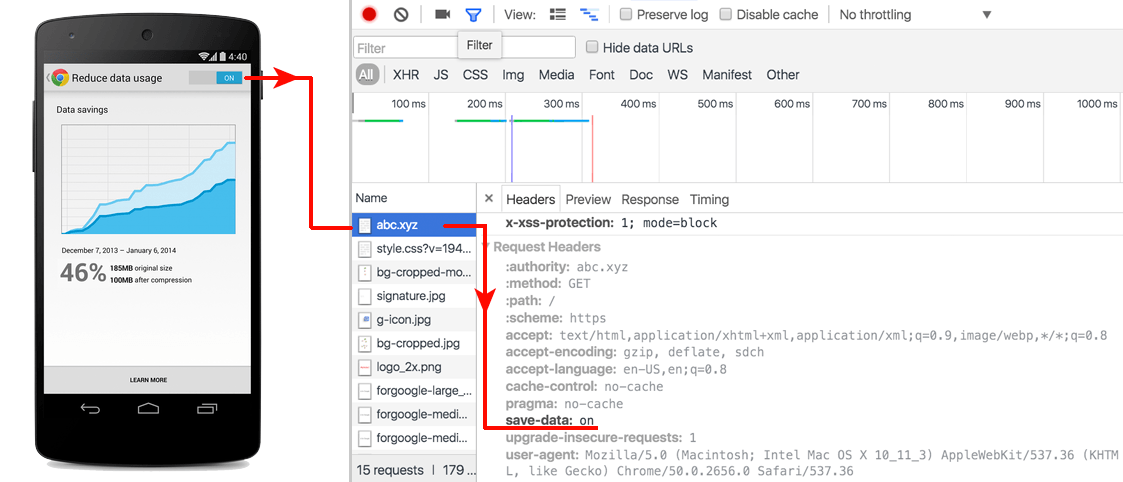This screenshot has width=1123, height=482.
Task: Filter requests by Doc
Action: (641, 74)
